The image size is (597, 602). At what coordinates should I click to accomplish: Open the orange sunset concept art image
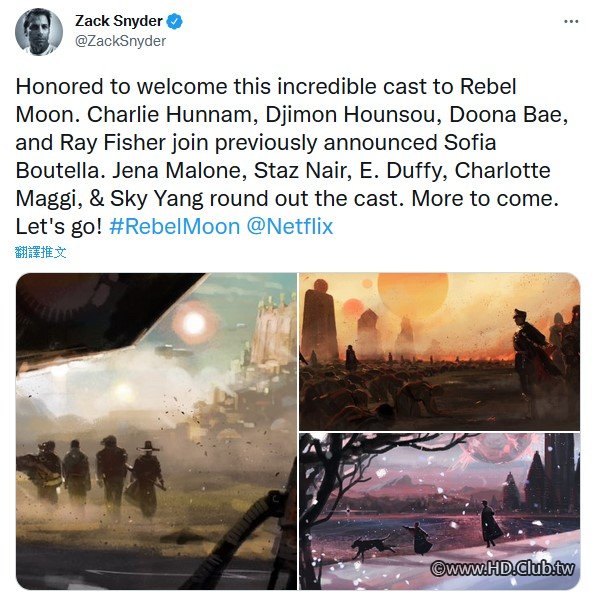[440, 351]
